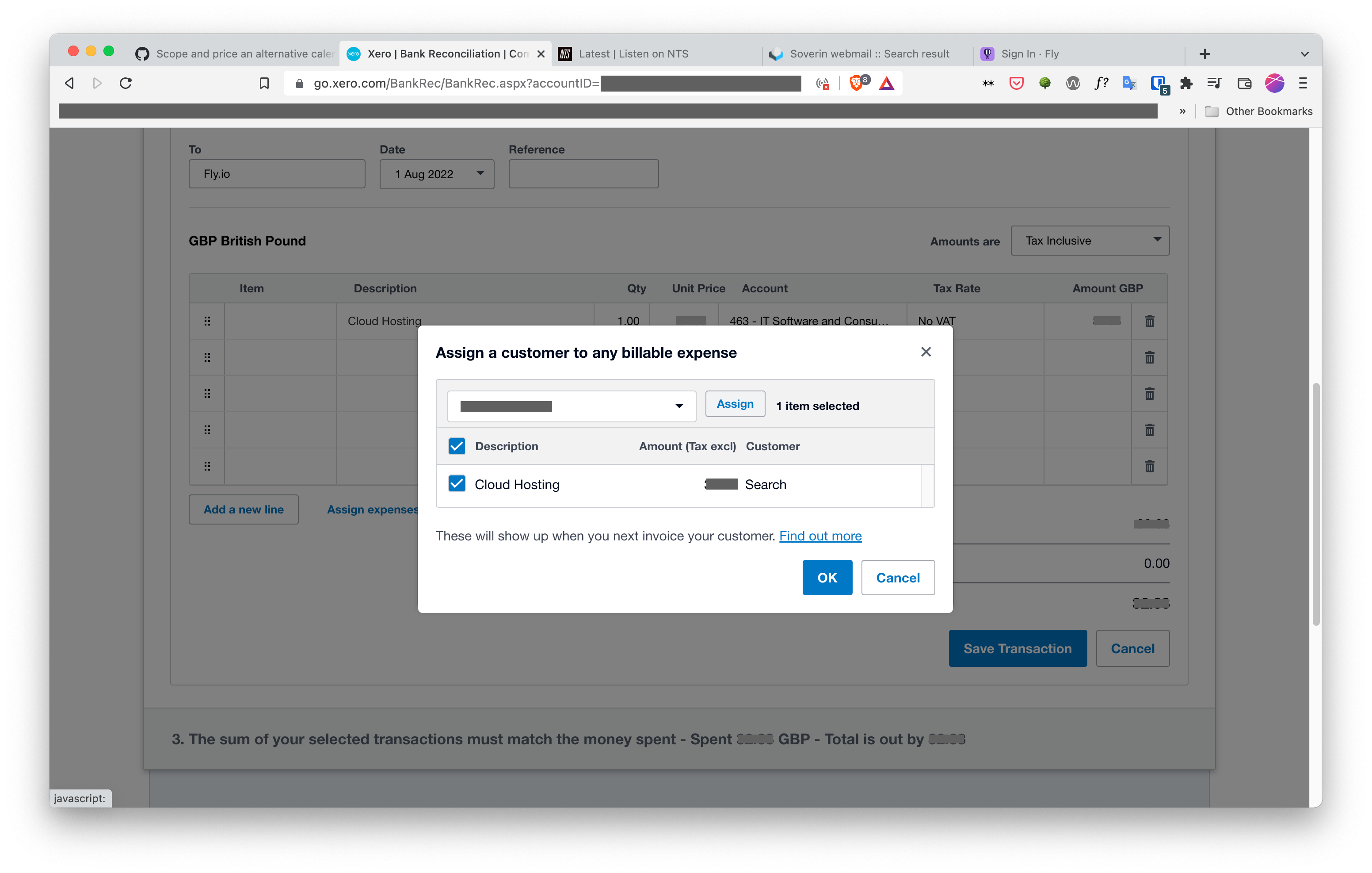Toggle the Cloud Hosting expense checkbox
The height and width of the screenshot is (873, 1372).
[x=457, y=484]
